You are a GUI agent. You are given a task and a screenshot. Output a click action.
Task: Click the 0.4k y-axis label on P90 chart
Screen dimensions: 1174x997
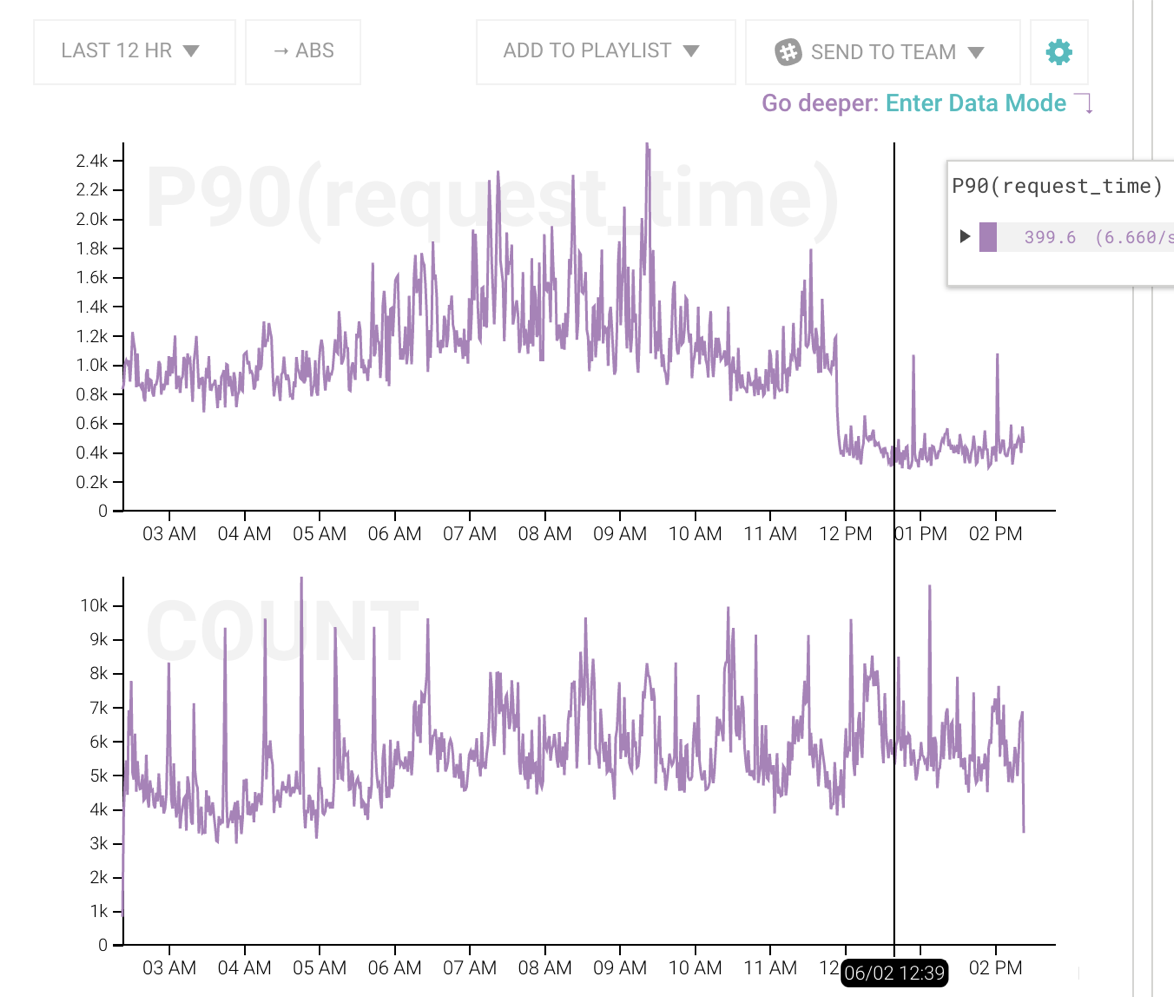point(92,453)
